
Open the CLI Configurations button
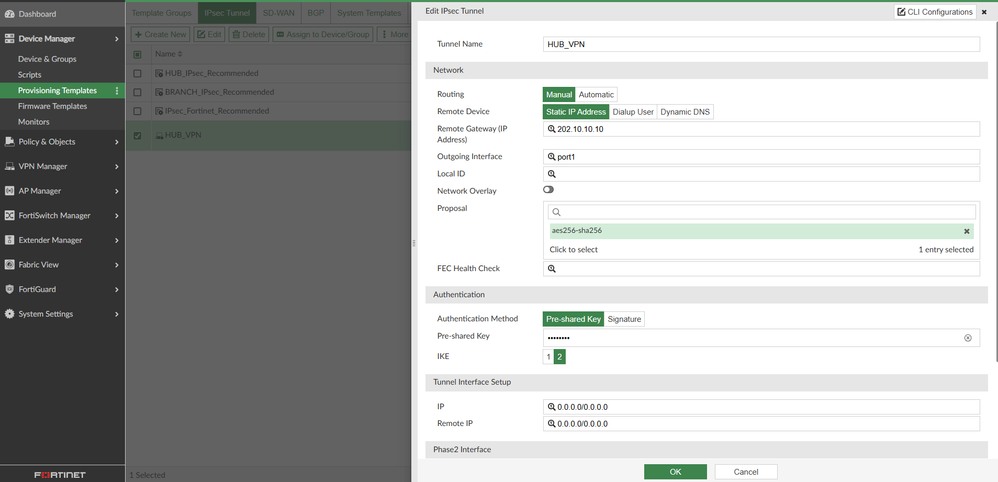935,12
